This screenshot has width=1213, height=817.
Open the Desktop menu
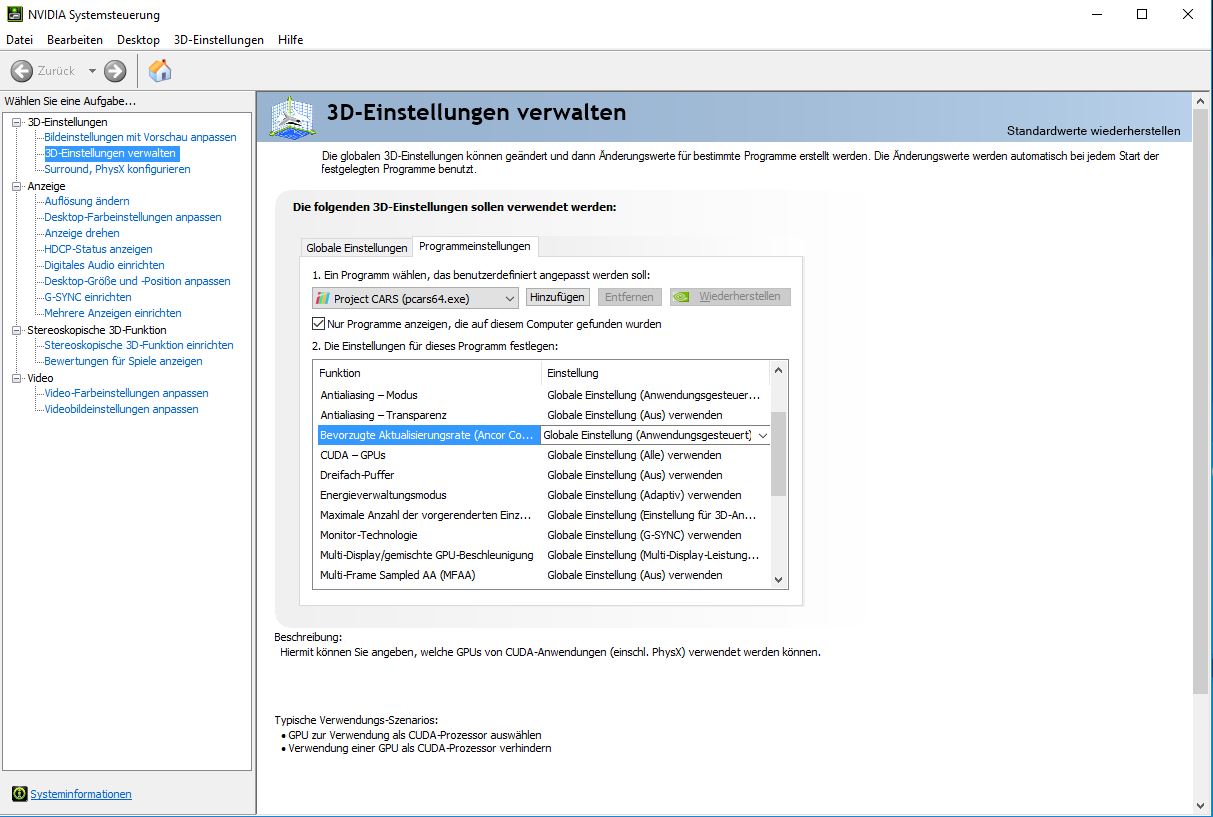point(138,40)
